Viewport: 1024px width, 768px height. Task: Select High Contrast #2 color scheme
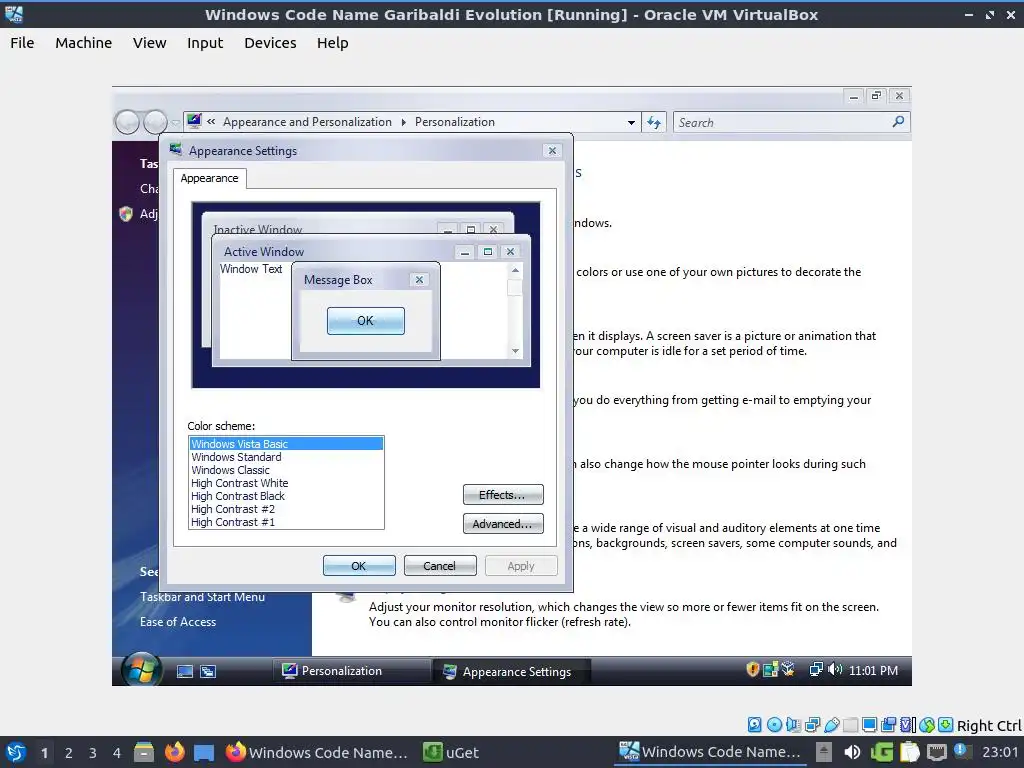[286, 509]
